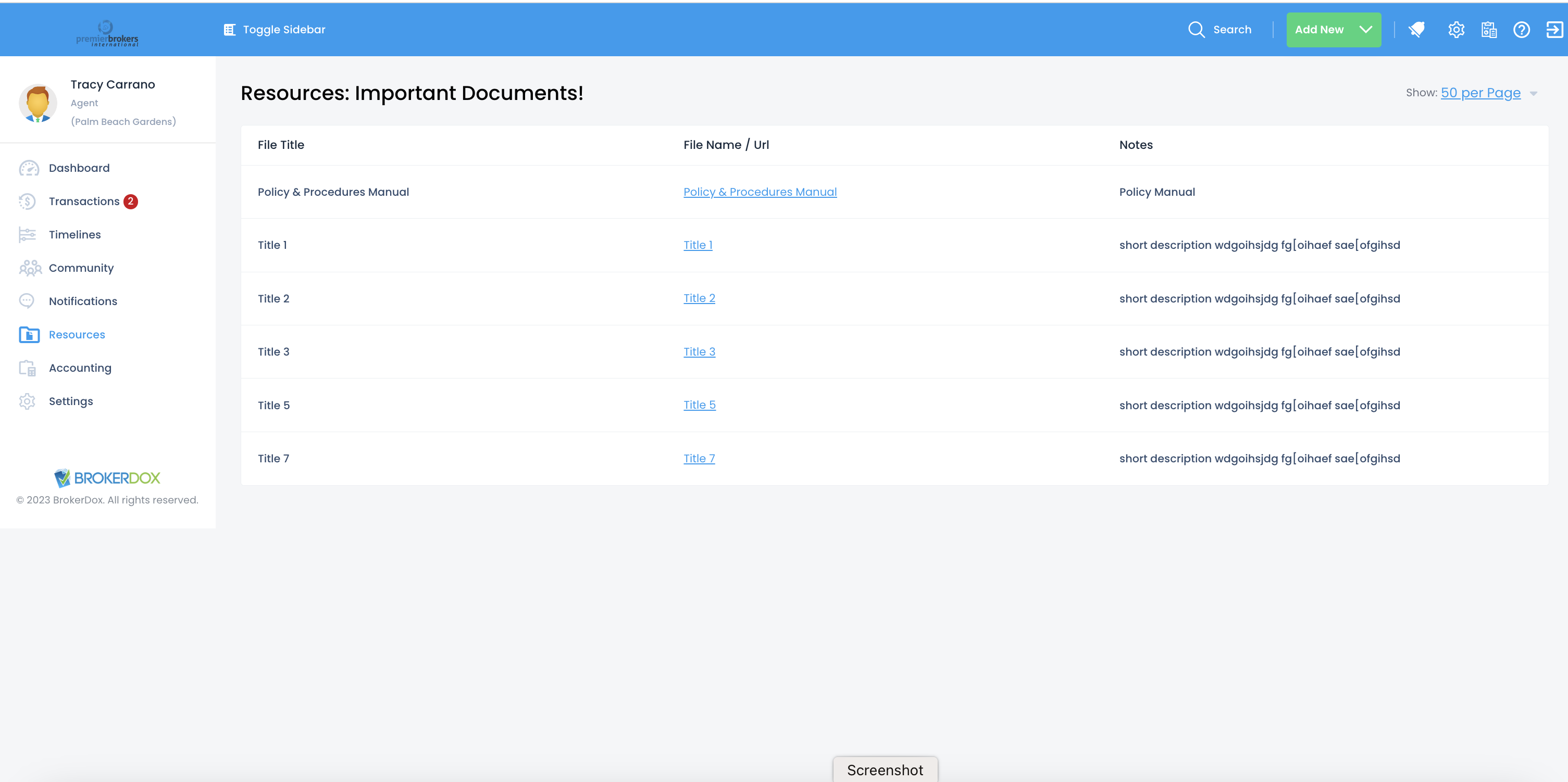Viewport: 1568px width, 782px height.
Task: Open the Policy & Procedures Manual link
Action: (x=760, y=192)
